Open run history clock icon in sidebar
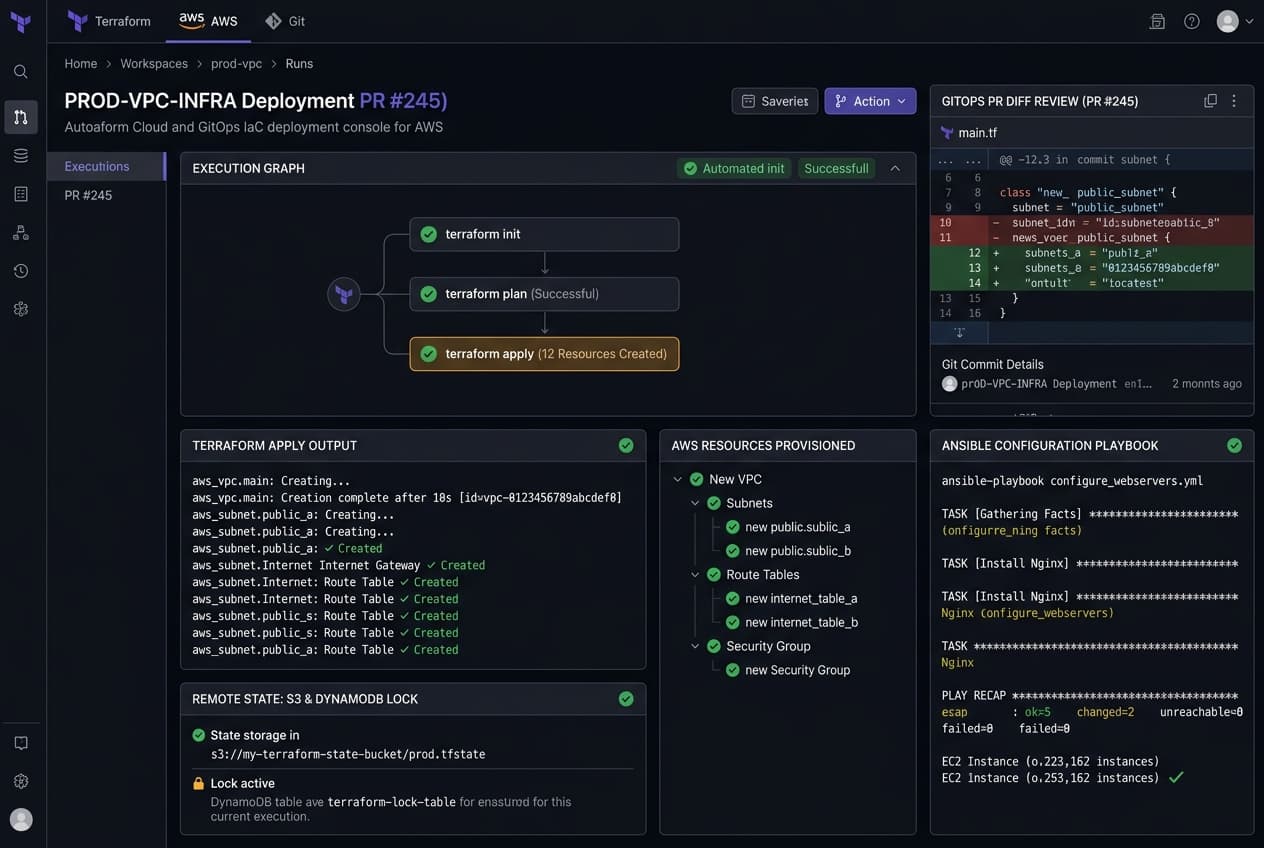Screen dimensions: 1264x848 [21, 271]
